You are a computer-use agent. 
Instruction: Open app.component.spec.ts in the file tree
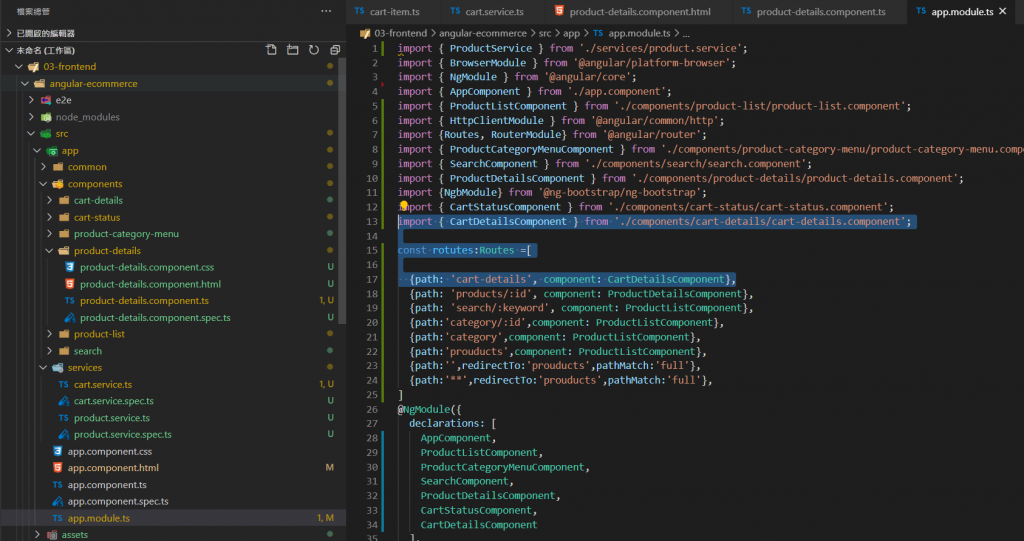[117, 502]
